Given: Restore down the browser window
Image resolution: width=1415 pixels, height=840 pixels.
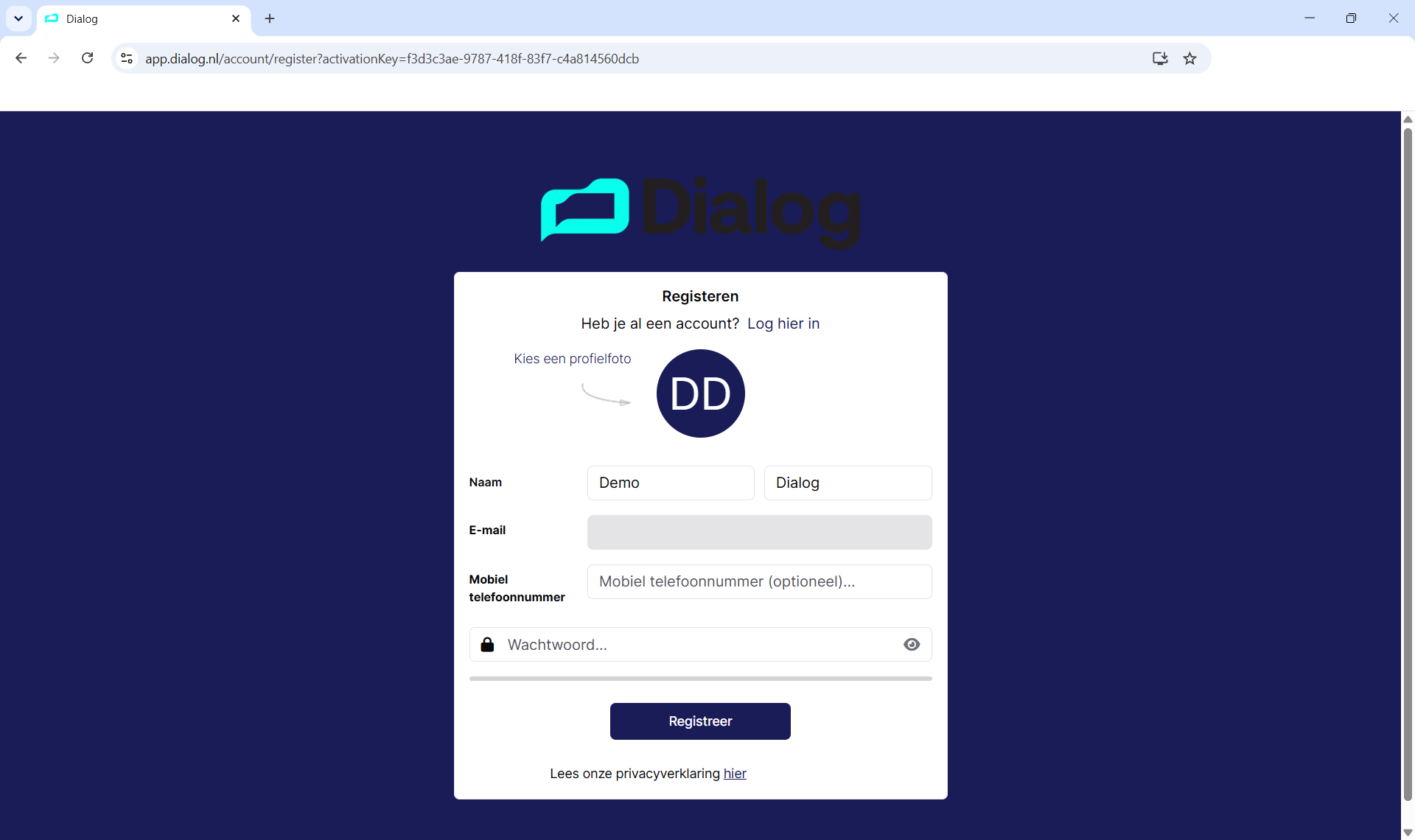Looking at the screenshot, I should 1351,18.
